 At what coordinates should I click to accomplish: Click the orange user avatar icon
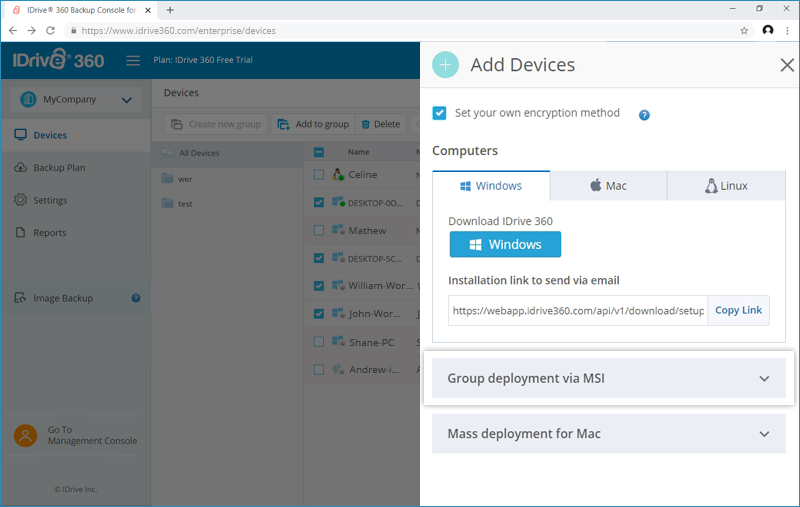26,436
